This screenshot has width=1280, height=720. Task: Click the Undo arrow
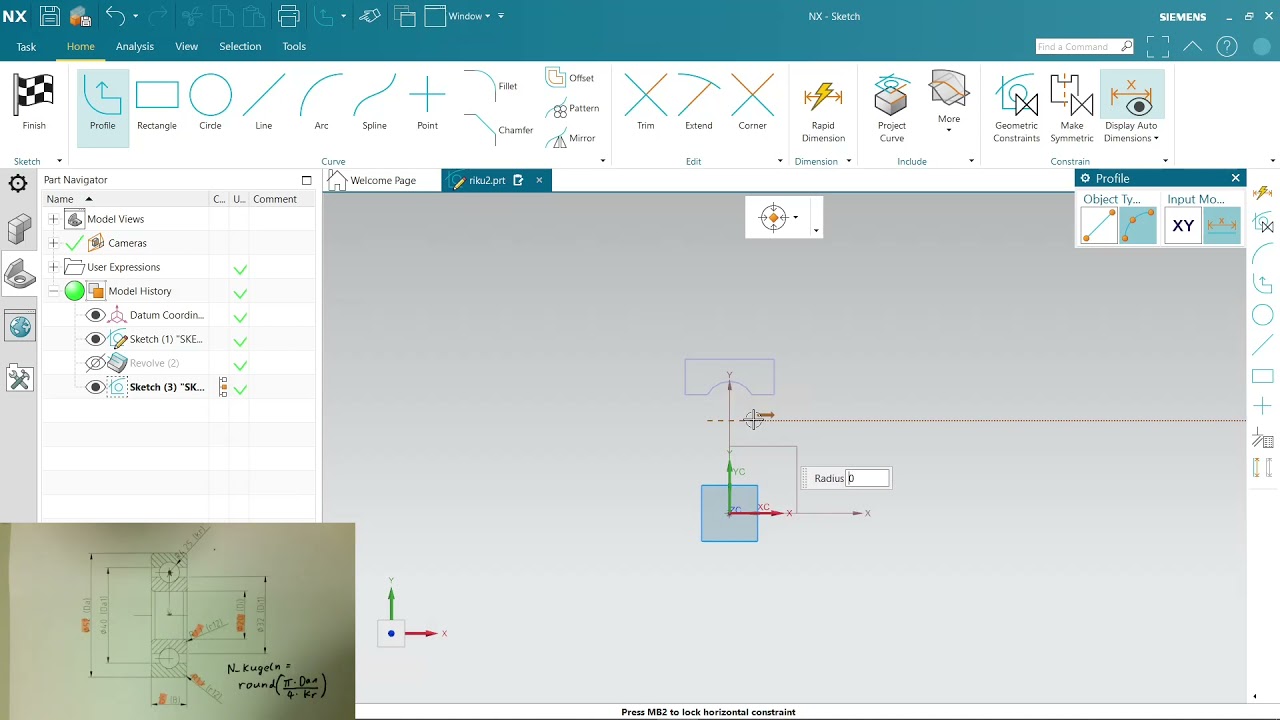tap(116, 16)
